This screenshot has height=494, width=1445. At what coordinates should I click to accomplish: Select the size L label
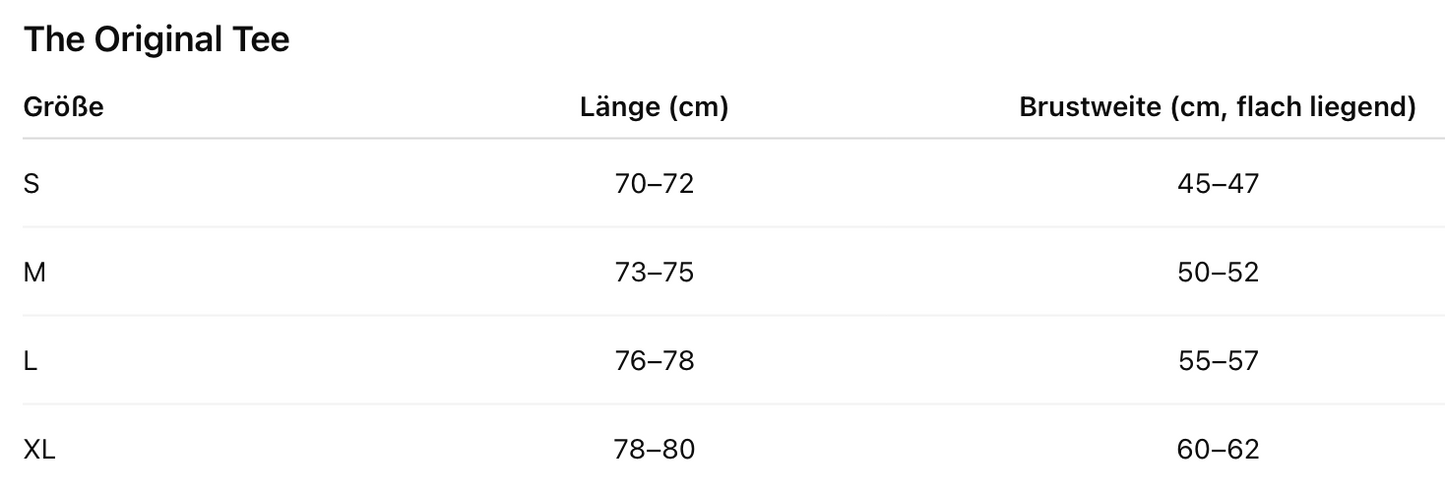coord(30,361)
